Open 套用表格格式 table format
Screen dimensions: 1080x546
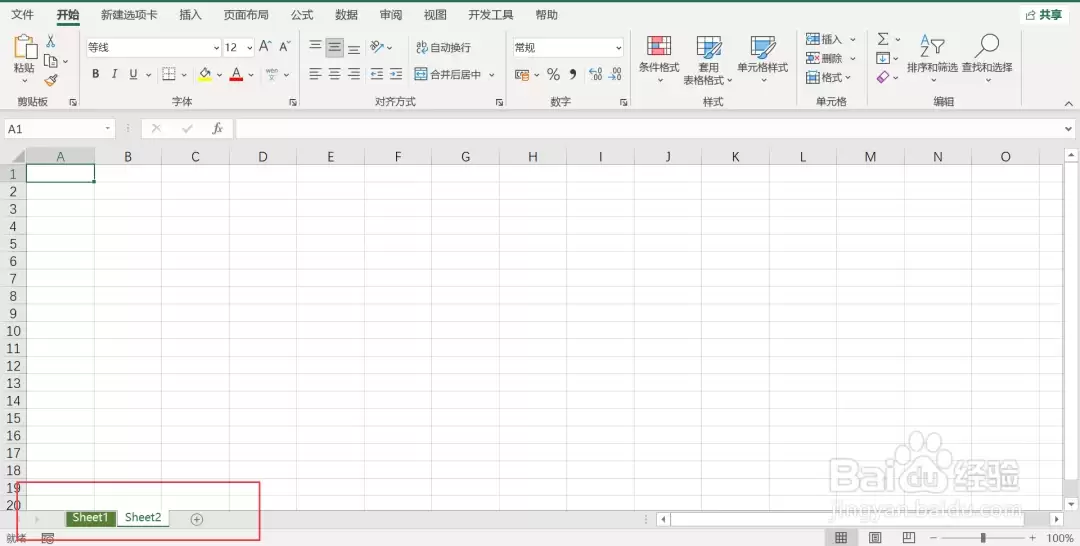[708, 61]
